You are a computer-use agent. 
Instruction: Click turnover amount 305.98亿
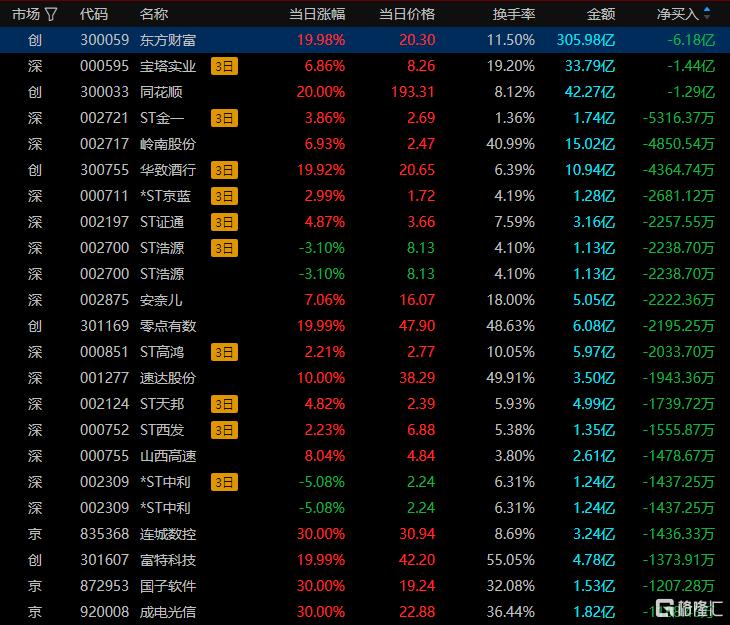(586, 41)
